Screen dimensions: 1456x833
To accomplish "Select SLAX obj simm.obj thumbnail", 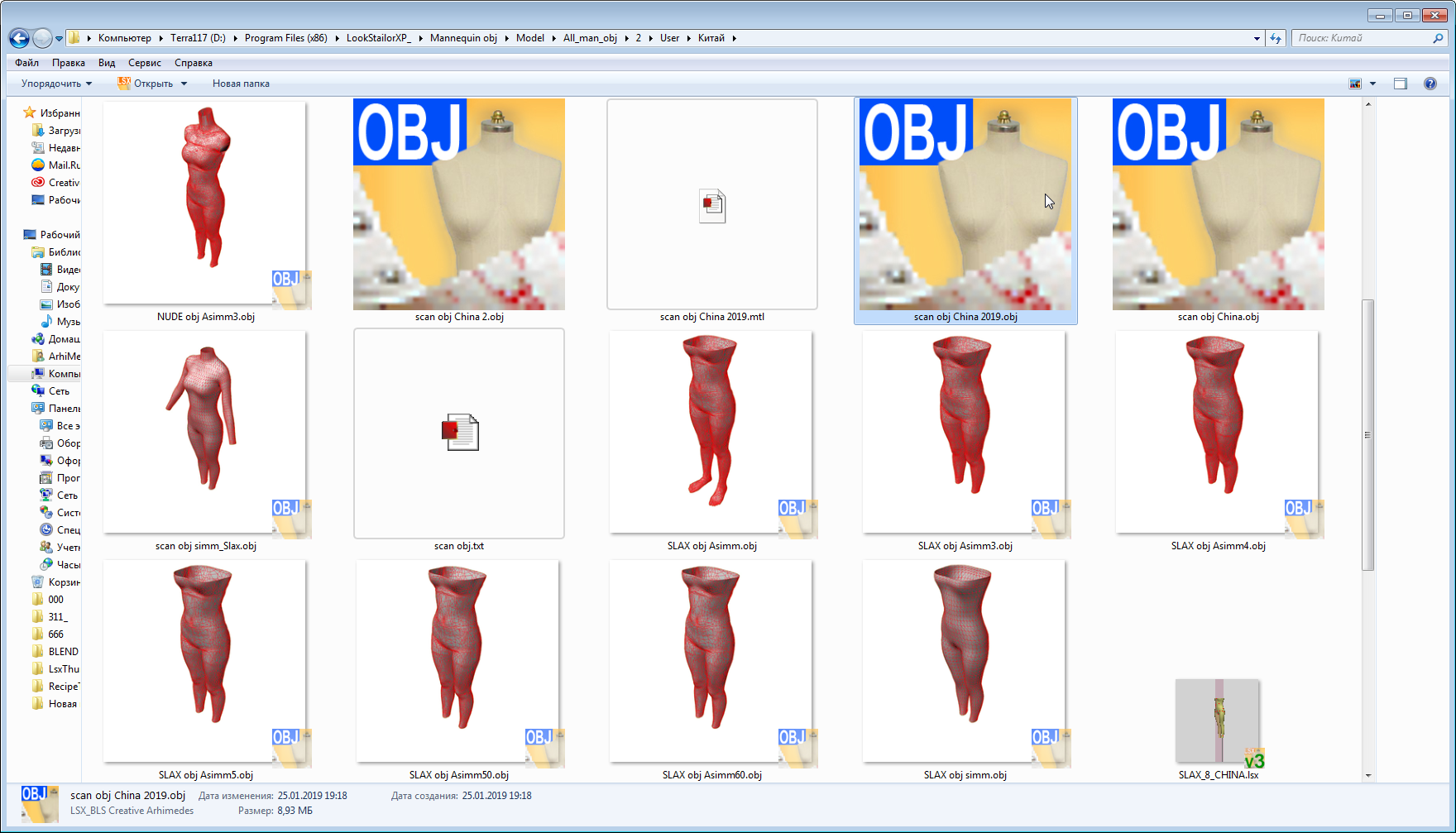I will coord(965,663).
